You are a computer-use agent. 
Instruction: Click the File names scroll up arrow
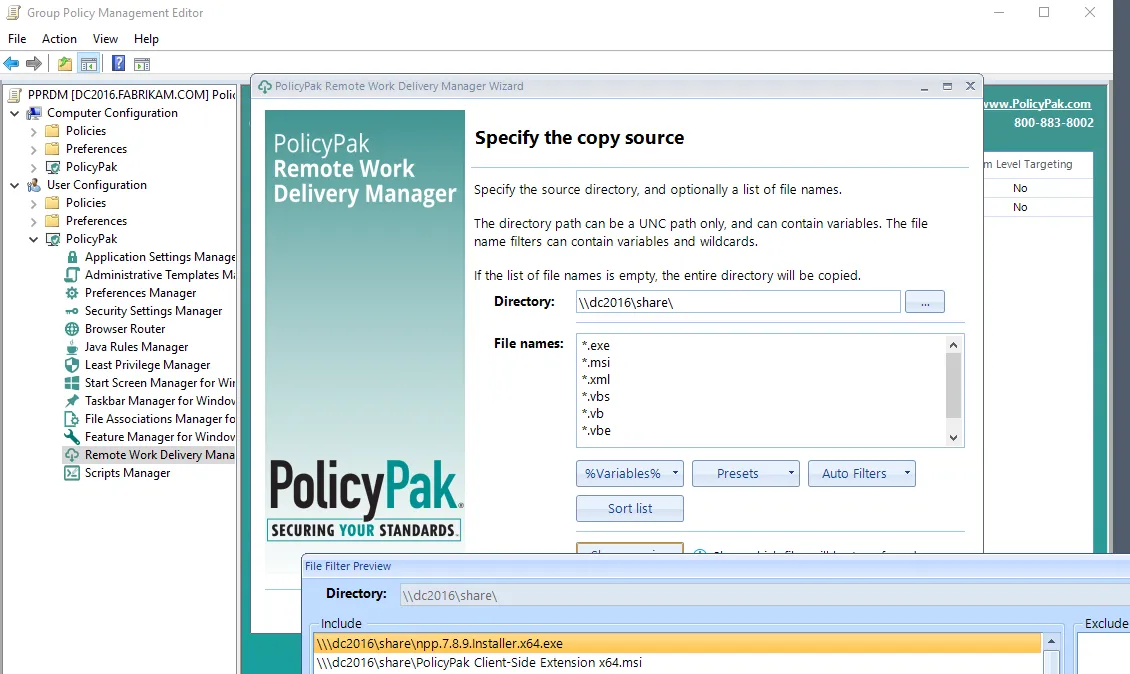click(x=953, y=345)
